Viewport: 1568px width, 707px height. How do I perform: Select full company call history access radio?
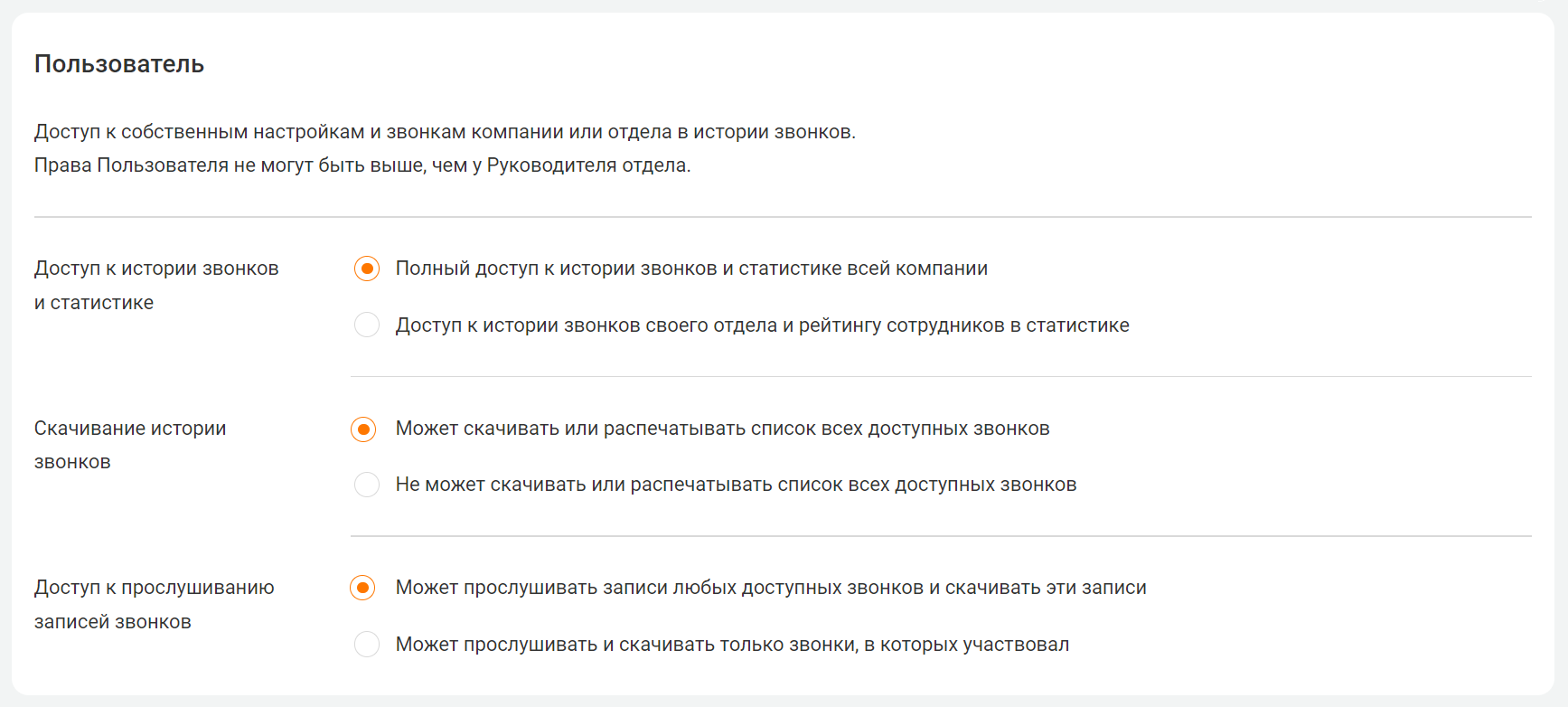click(x=367, y=269)
